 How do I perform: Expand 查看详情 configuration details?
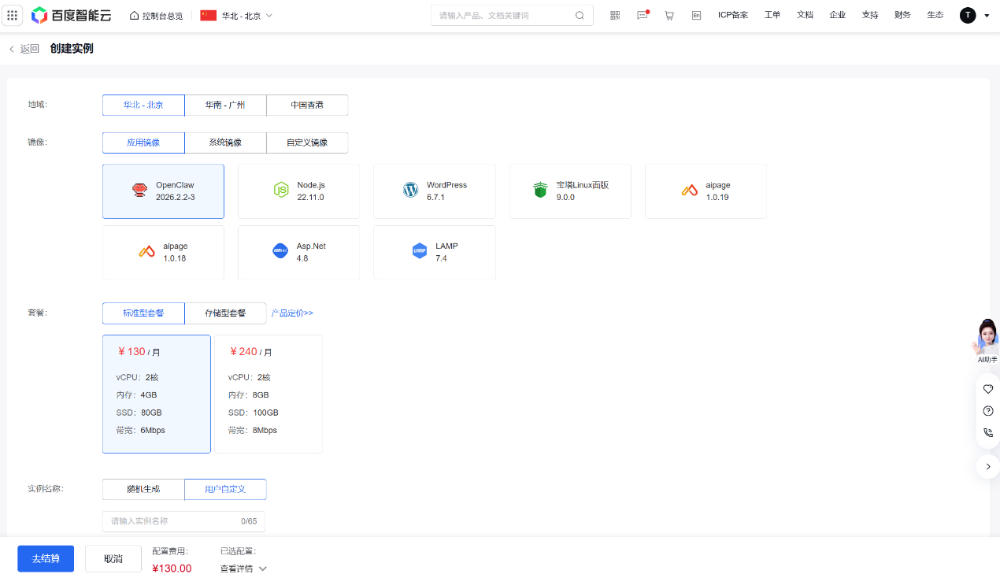243,568
